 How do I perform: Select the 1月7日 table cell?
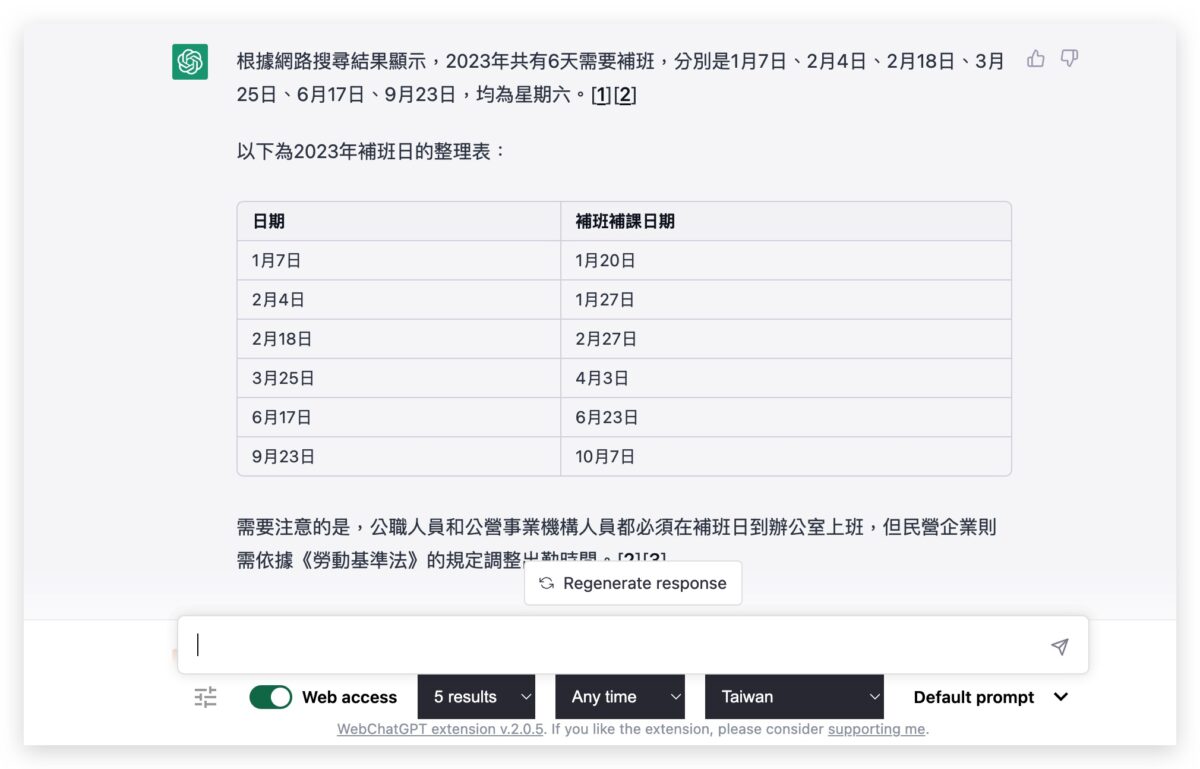click(399, 260)
